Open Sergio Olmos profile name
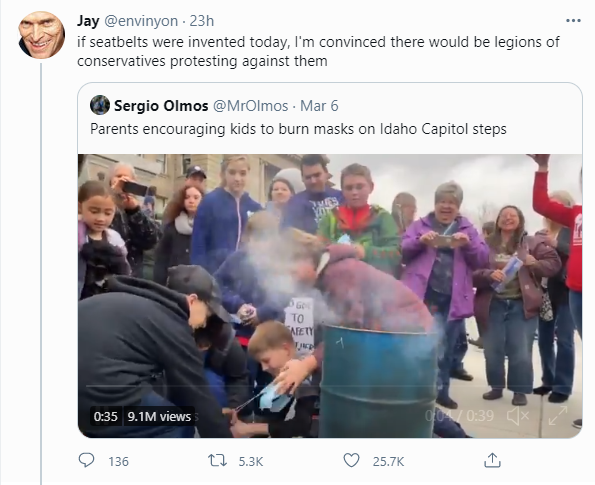This screenshot has height=485, width=595. 161,106
